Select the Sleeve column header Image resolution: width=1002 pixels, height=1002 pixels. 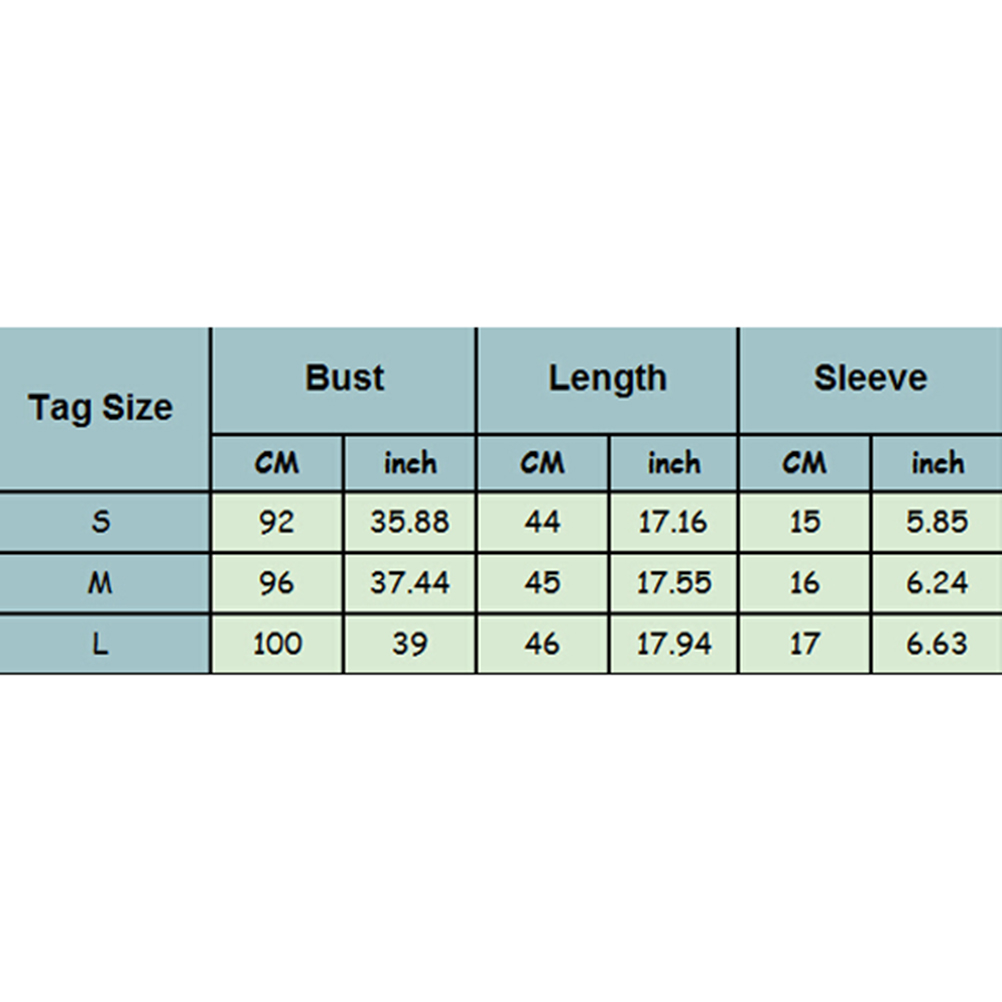point(870,379)
